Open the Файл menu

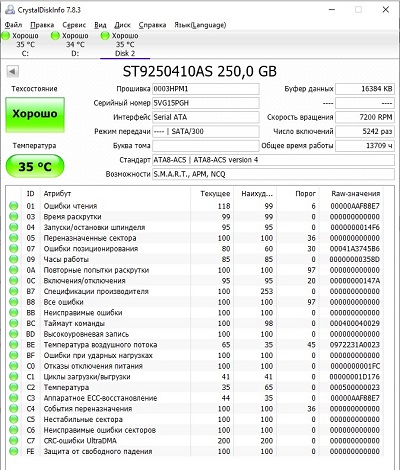point(13,25)
